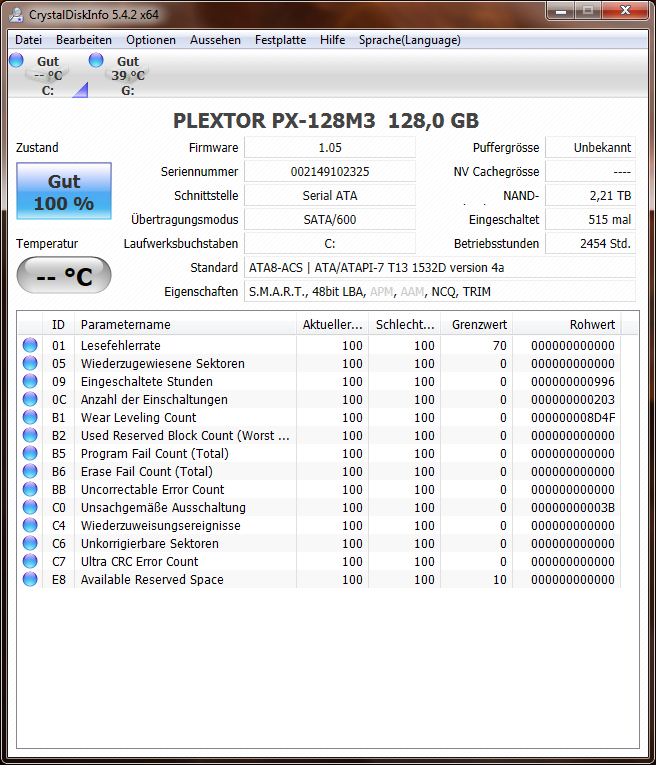The height and width of the screenshot is (765, 656).
Task: Select drive G: showing 39 °C
Action: [128, 76]
